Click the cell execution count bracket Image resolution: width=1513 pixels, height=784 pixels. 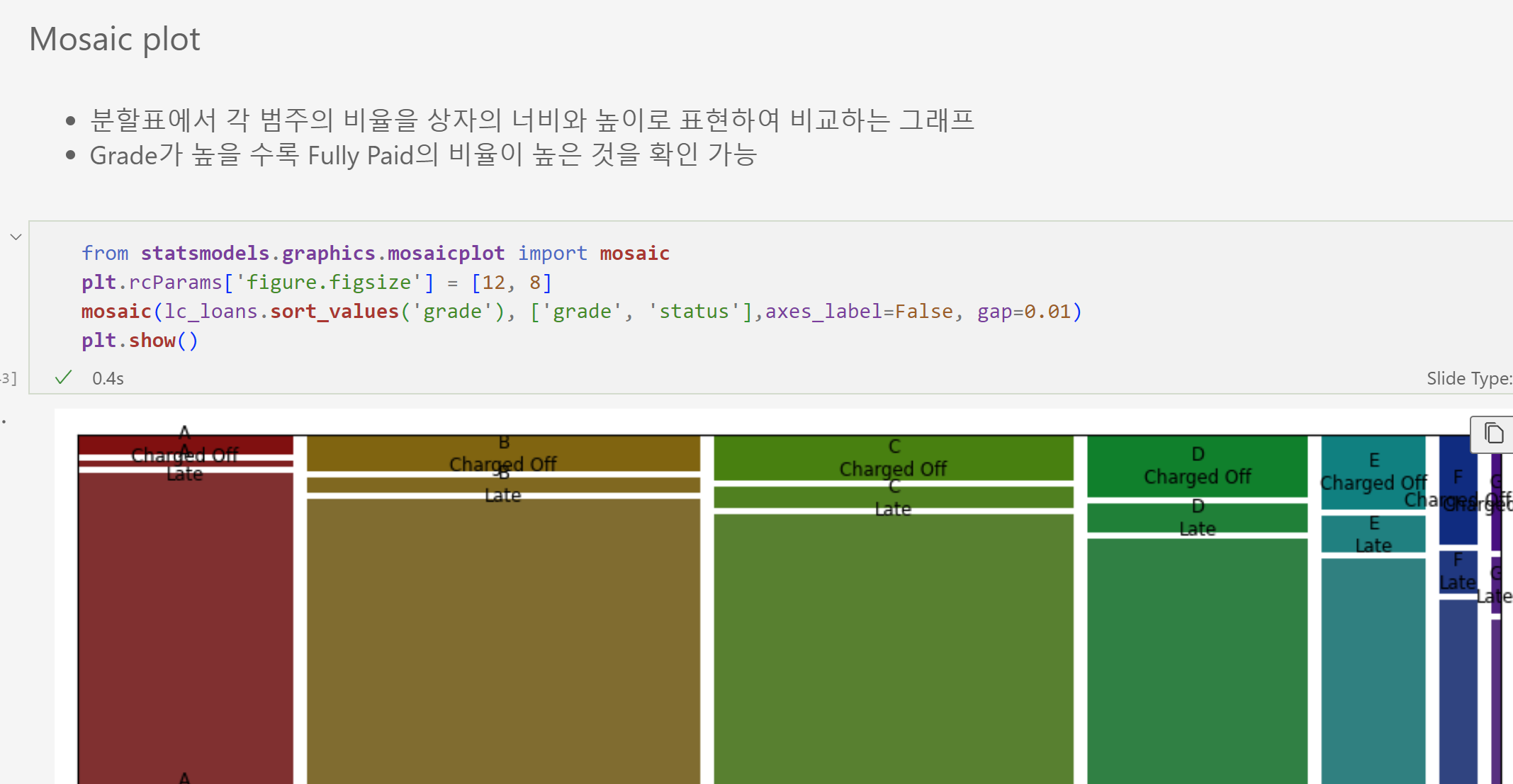point(9,378)
